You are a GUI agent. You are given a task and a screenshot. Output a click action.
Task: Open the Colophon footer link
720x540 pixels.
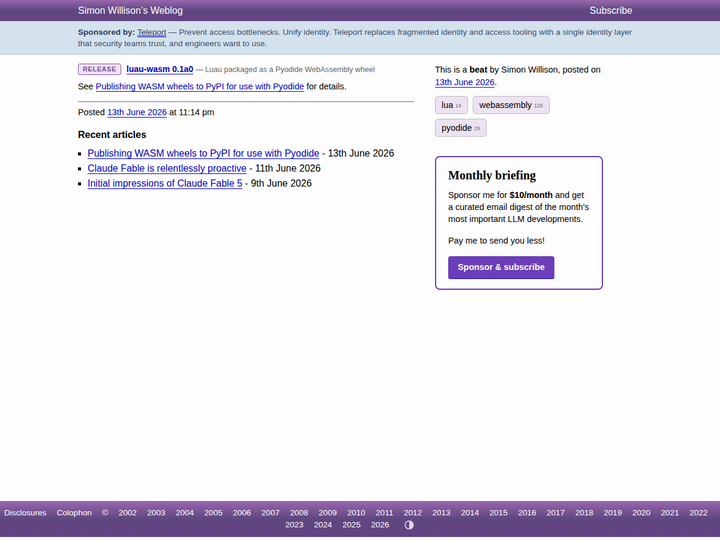click(74, 513)
